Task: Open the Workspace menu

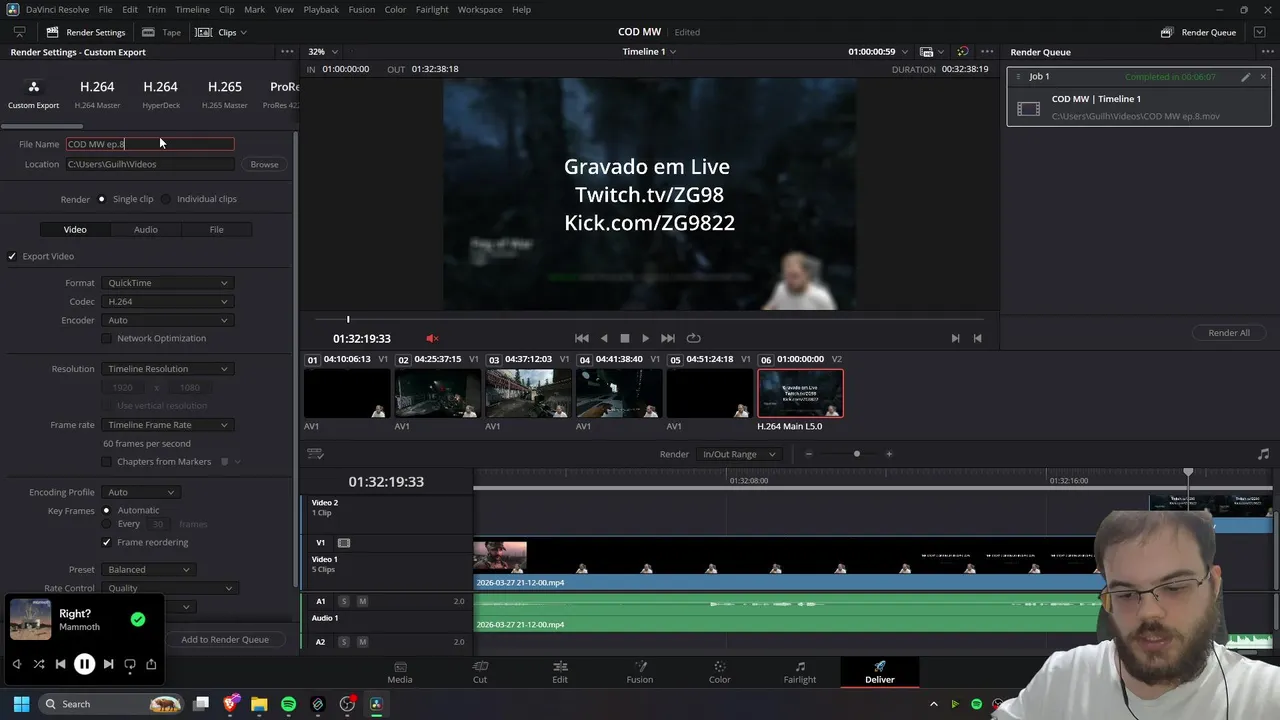Action: [480, 10]
